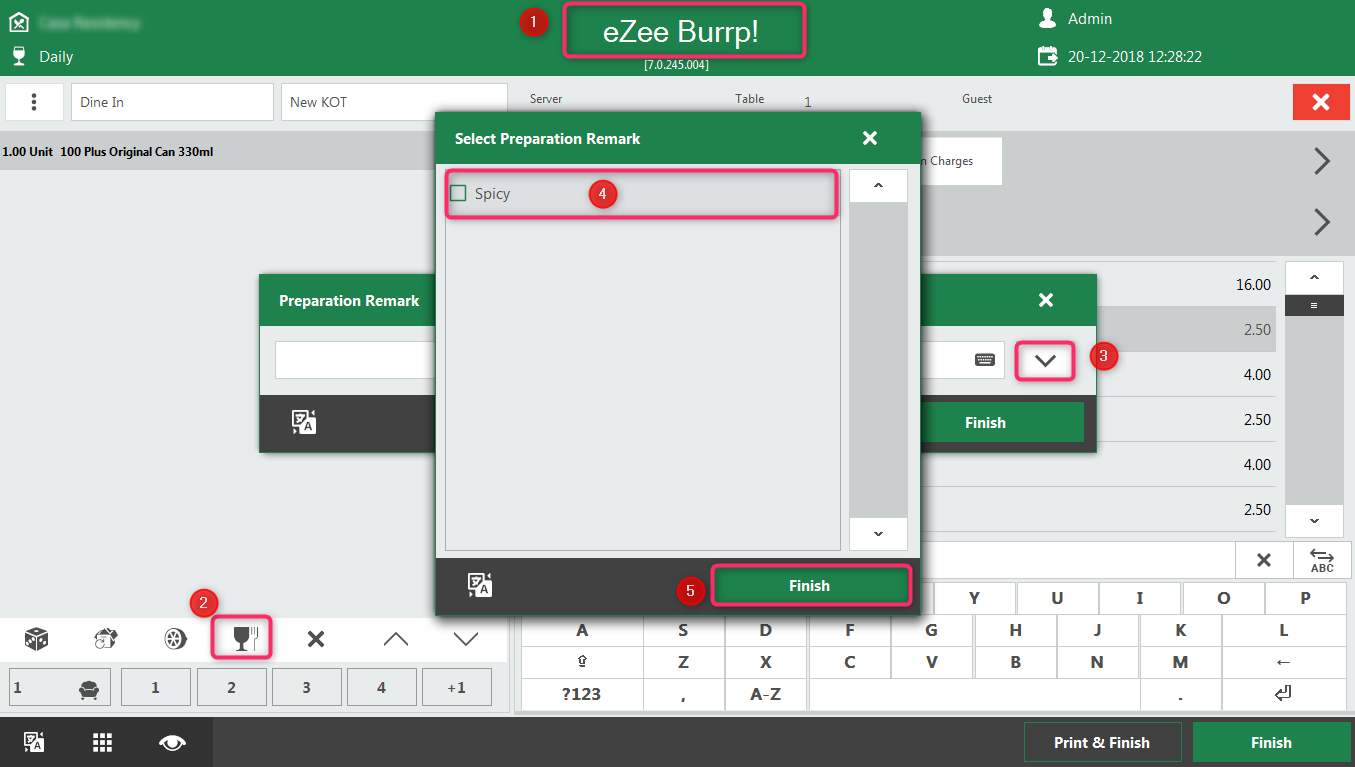
Task: Click the Admin user icon in the header
Action: coord(1048,18)
